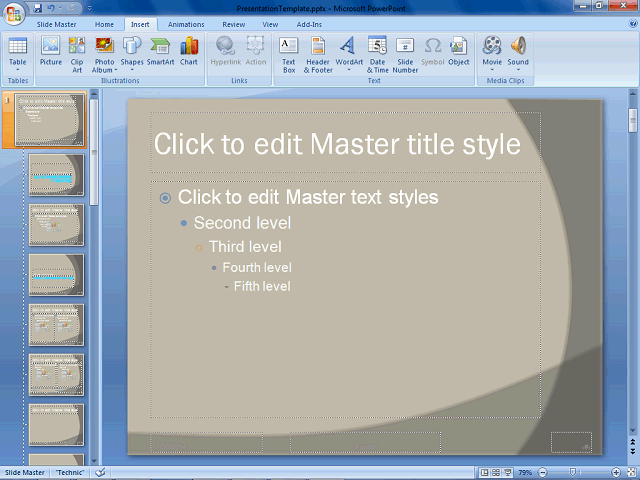This screenshot has width=640, height=480.
Task: Insert Slide Number
Action: coord(405,55)
